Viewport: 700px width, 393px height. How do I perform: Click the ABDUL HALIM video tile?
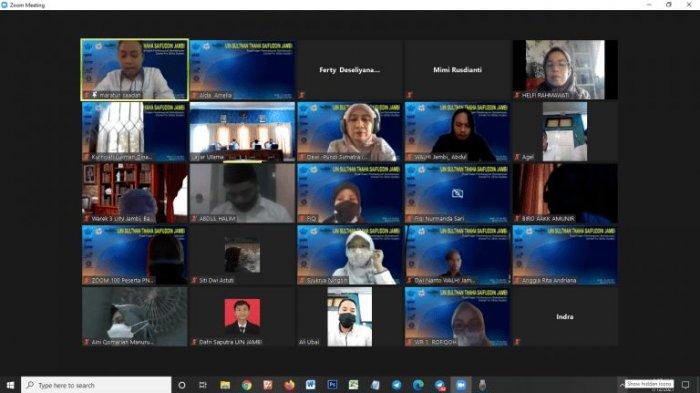point(242,193)
